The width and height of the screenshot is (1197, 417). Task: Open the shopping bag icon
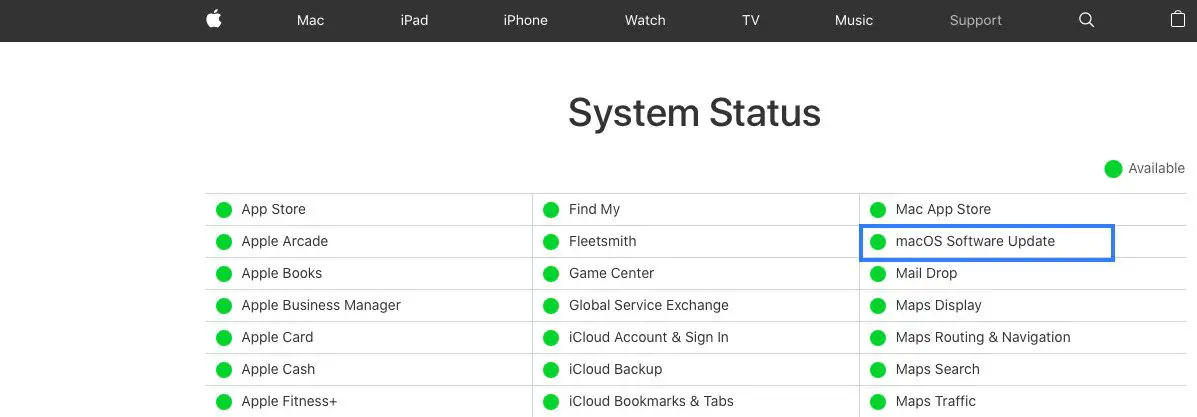click(1178, 20)
